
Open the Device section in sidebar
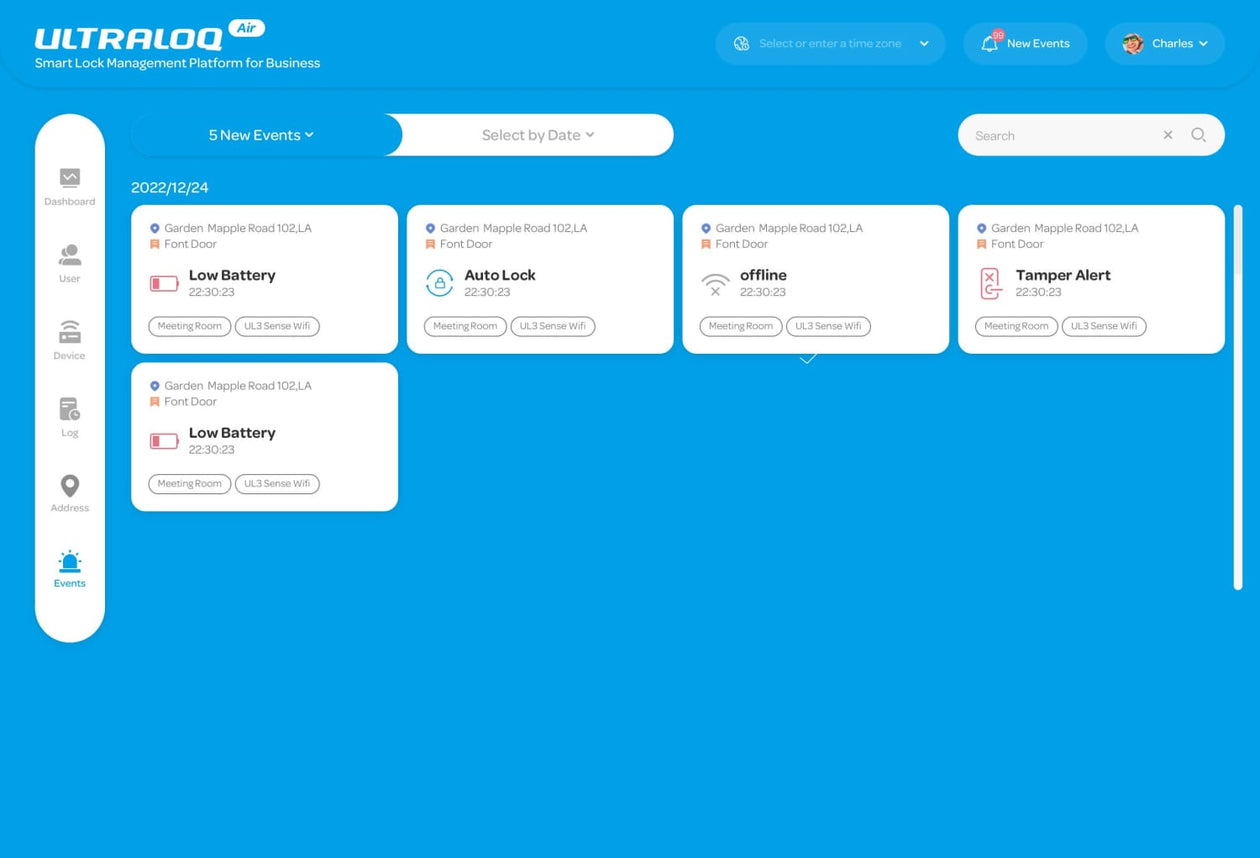click(69, 332)
